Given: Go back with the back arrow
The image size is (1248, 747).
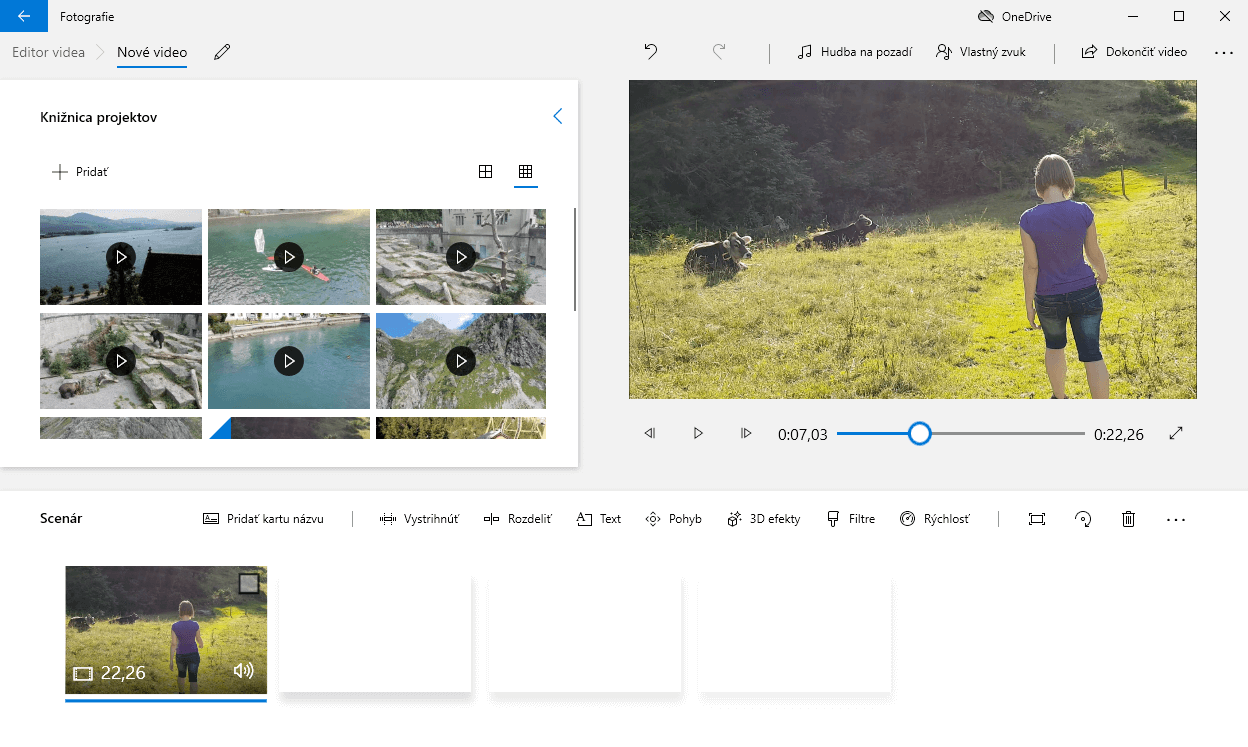Looking at the screenshot, I should (x=24, y=16).
